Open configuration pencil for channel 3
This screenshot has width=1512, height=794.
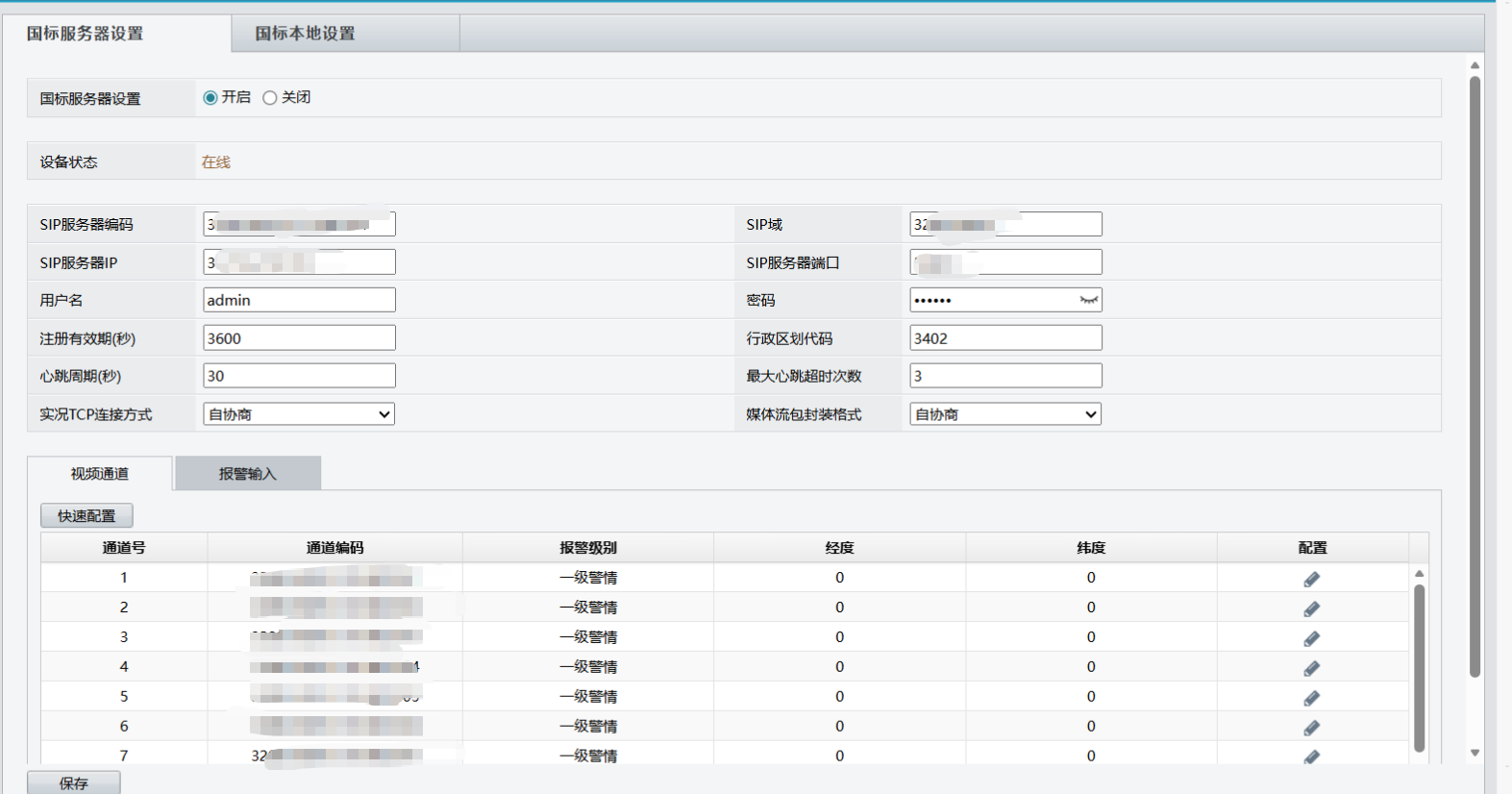pos(1311,638)
